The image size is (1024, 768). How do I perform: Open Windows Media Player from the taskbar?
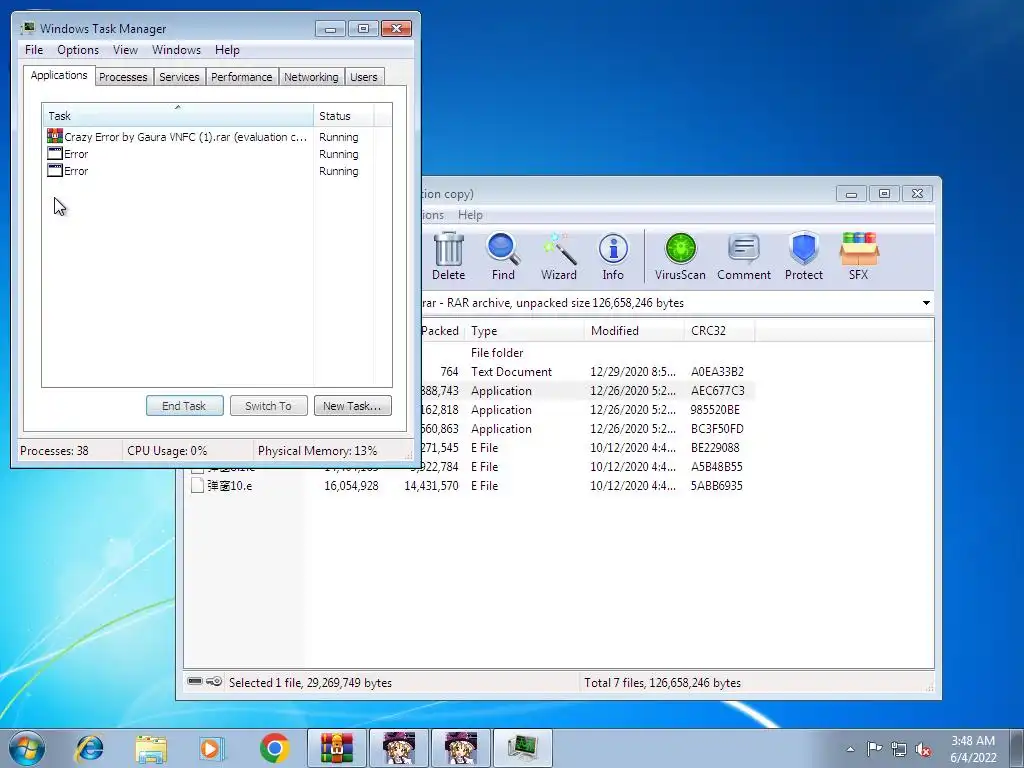(x=212, y=748)
